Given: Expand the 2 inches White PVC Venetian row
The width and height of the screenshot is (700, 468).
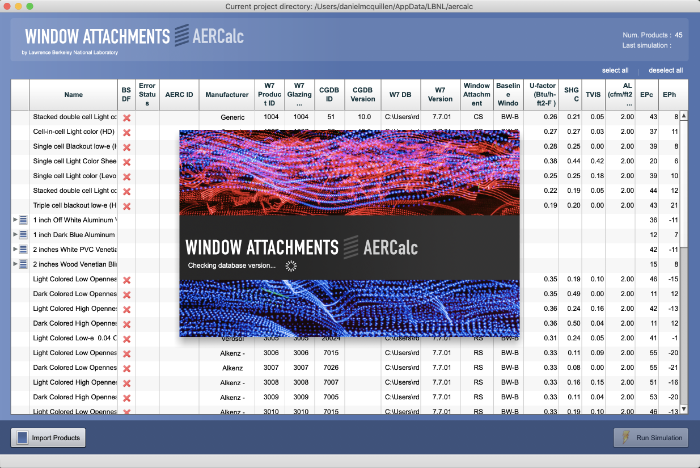Looking at the screenshot, I should [15, 249].
